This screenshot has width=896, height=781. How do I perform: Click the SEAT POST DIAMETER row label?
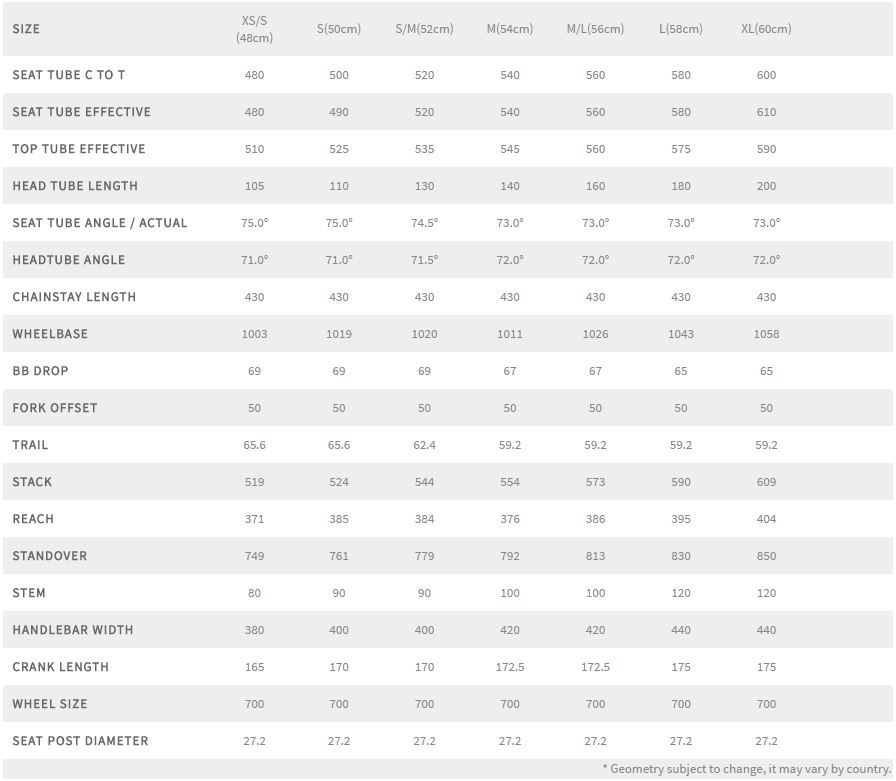80,741
